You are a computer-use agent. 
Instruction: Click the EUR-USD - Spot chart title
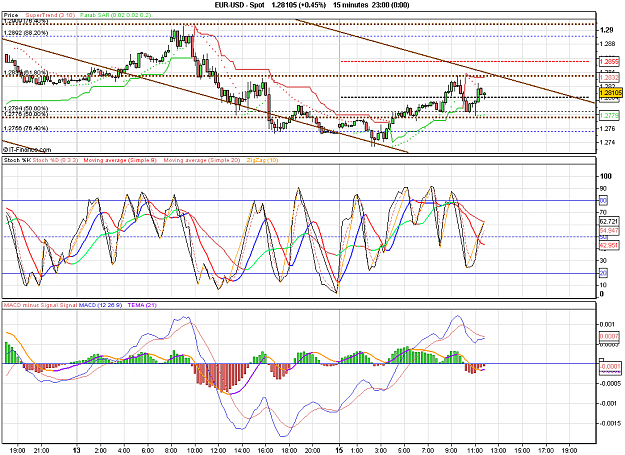[240, 5]
